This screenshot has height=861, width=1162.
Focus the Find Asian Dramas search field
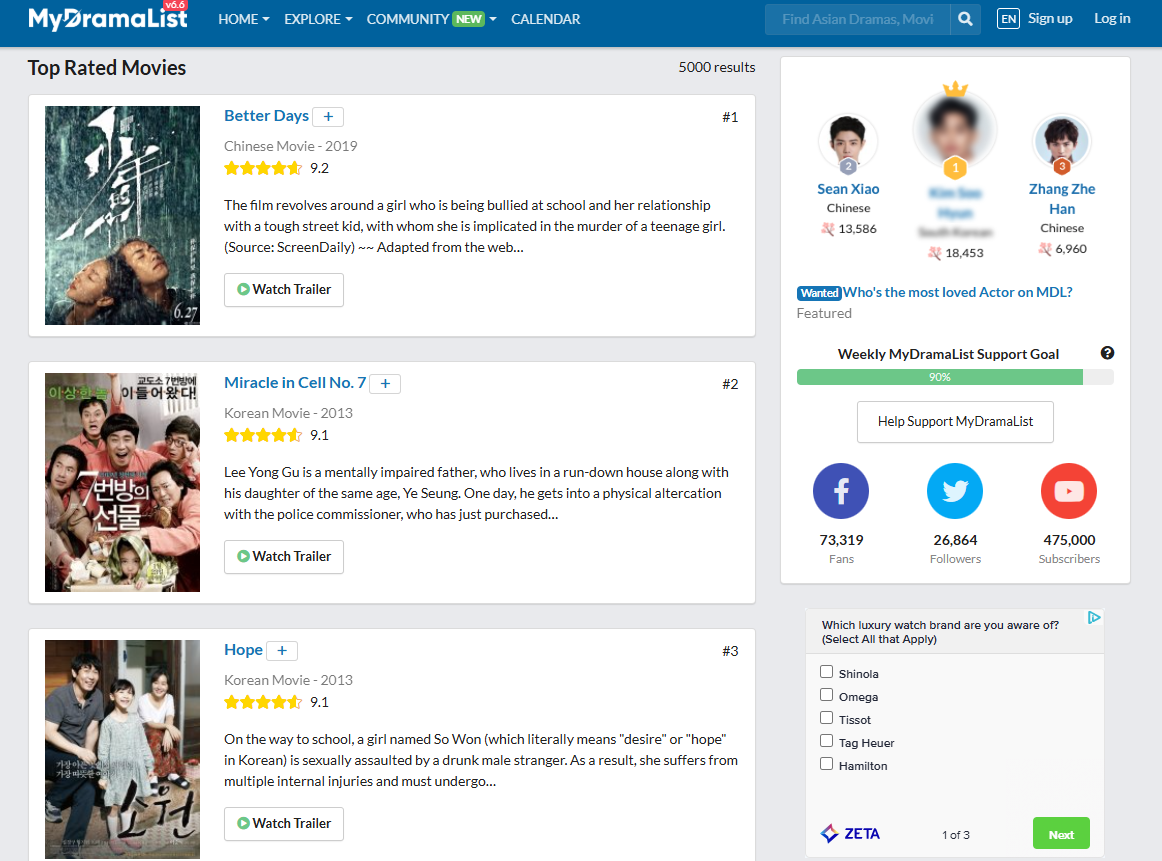pos(857,19)
